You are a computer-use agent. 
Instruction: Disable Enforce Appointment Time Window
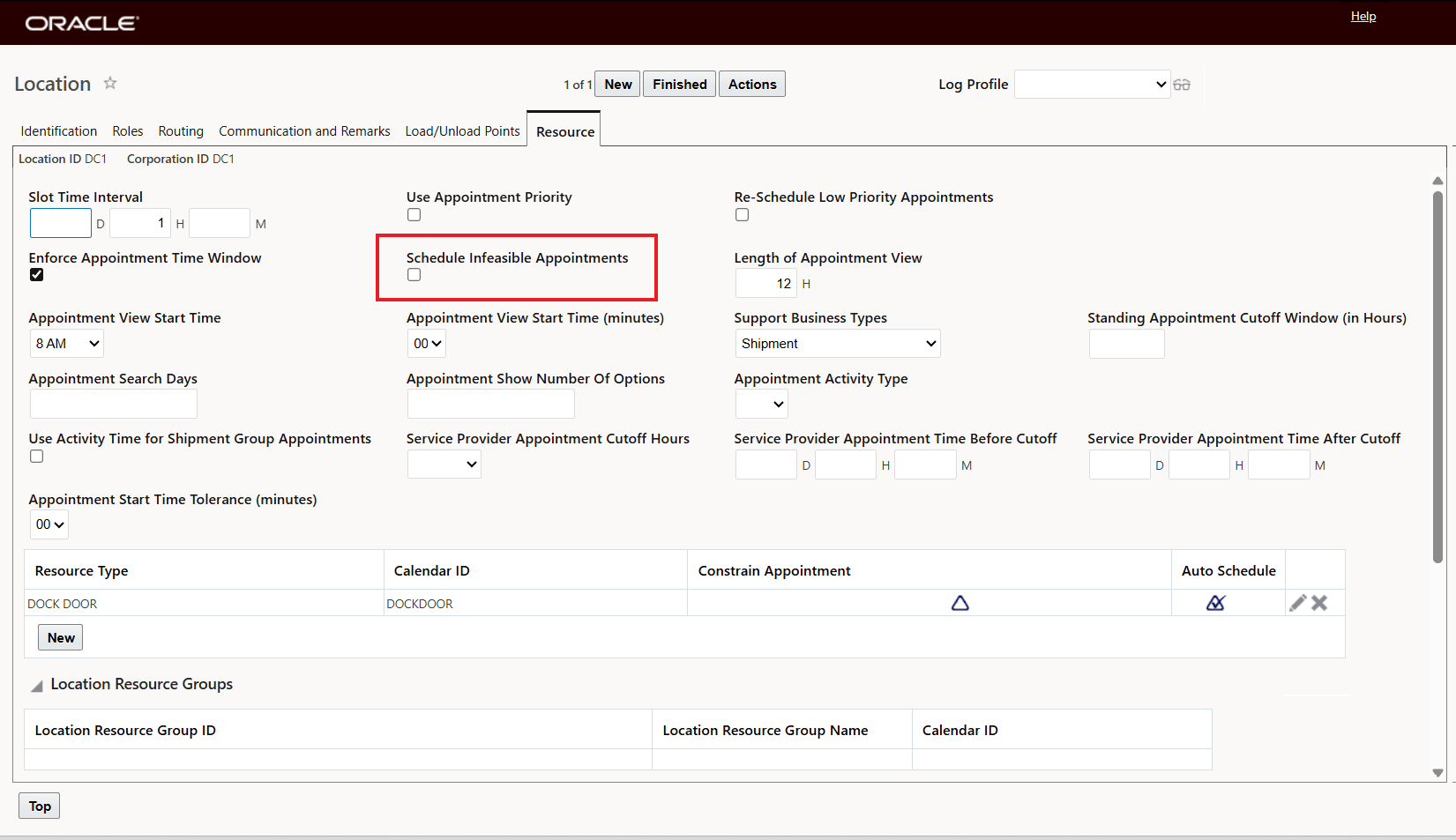tap(36, 274)
